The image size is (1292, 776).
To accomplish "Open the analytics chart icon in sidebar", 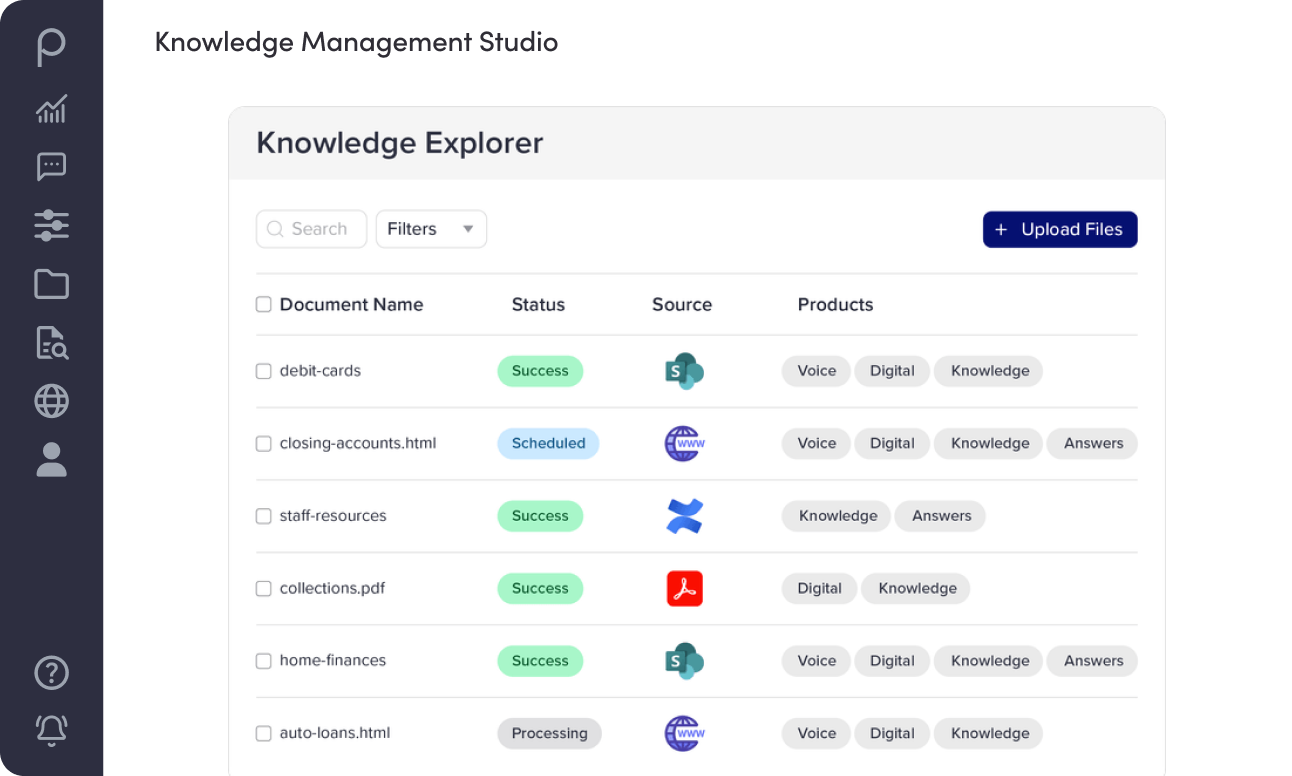I will click(51, 109).
